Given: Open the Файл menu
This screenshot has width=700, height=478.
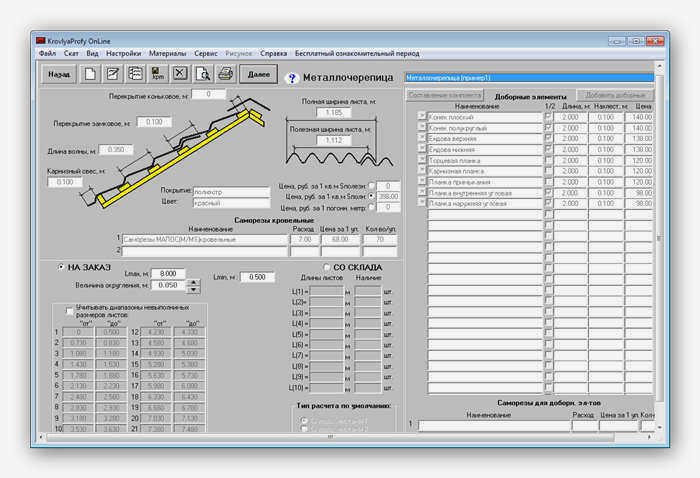Looking at the screenshot, I should (47, 53).
